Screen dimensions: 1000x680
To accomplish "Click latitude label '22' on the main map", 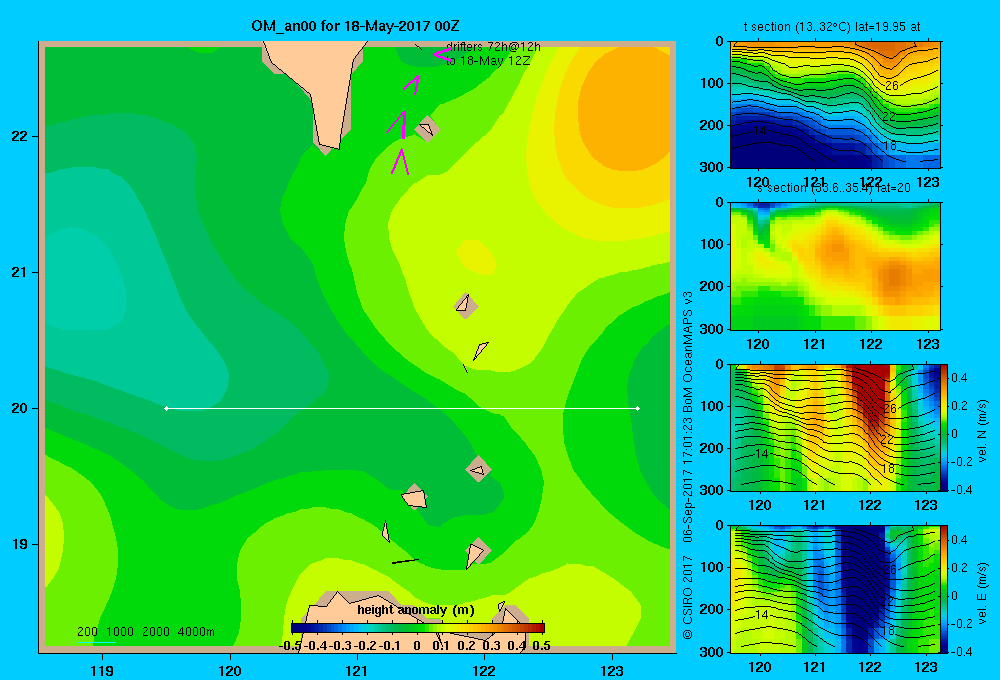I will coord(20,137).
